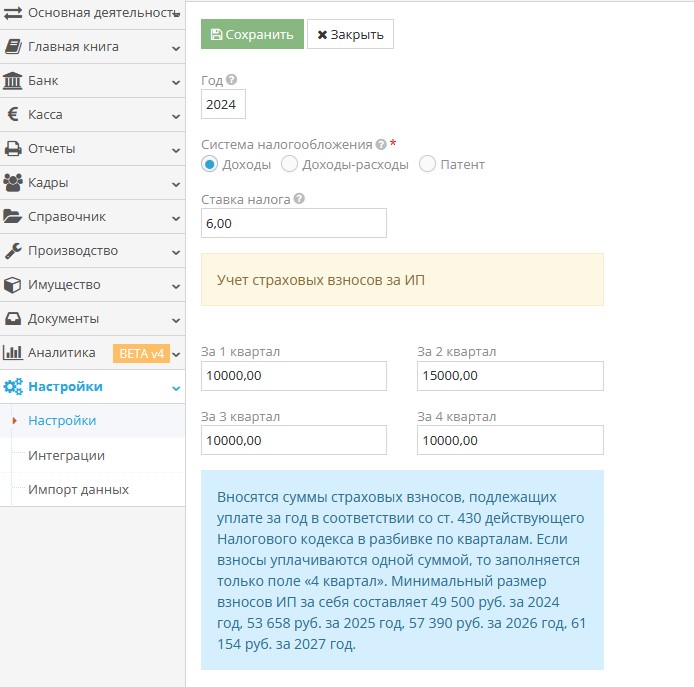Click the printer icon for Отчеты
The width and height of the screenshot is (694, 687).
[x=13, y=148]
